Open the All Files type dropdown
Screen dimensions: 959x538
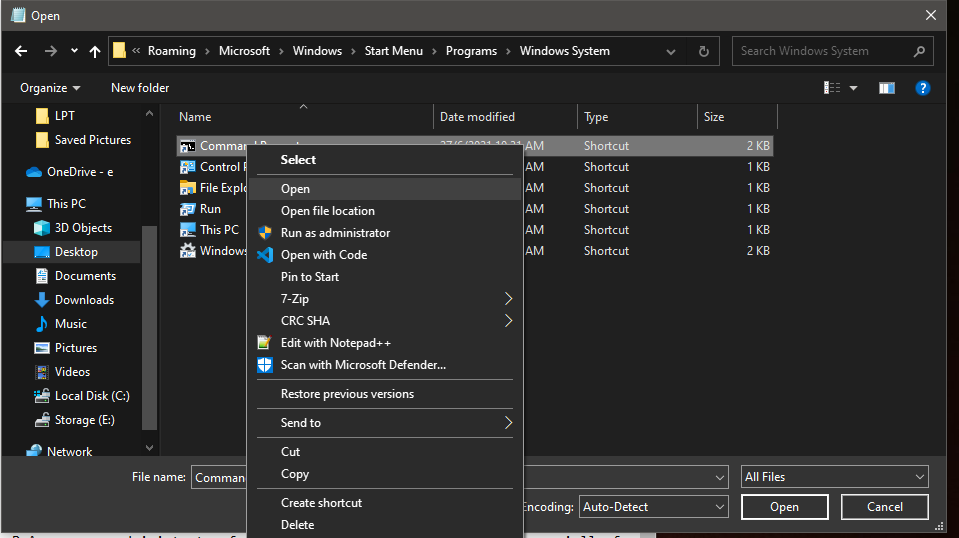834,477
